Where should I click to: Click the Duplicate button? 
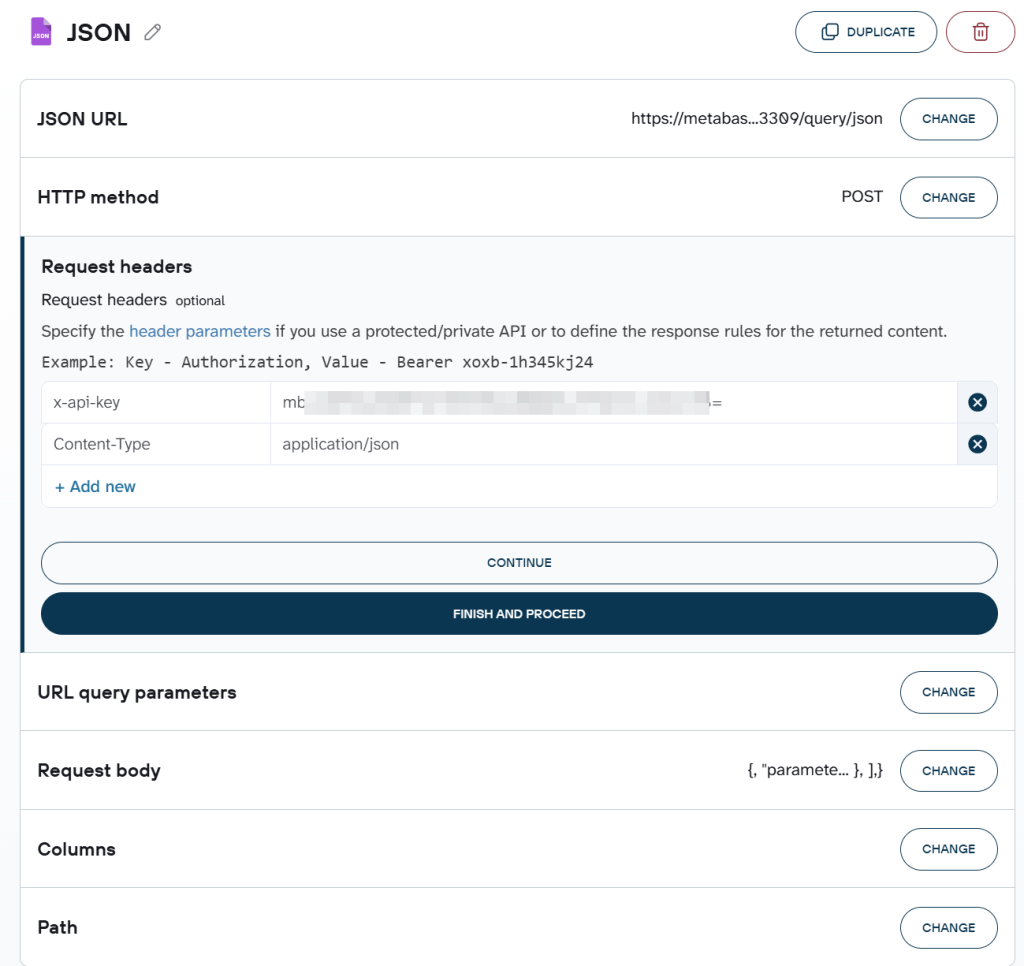click(x=866, y=32)
